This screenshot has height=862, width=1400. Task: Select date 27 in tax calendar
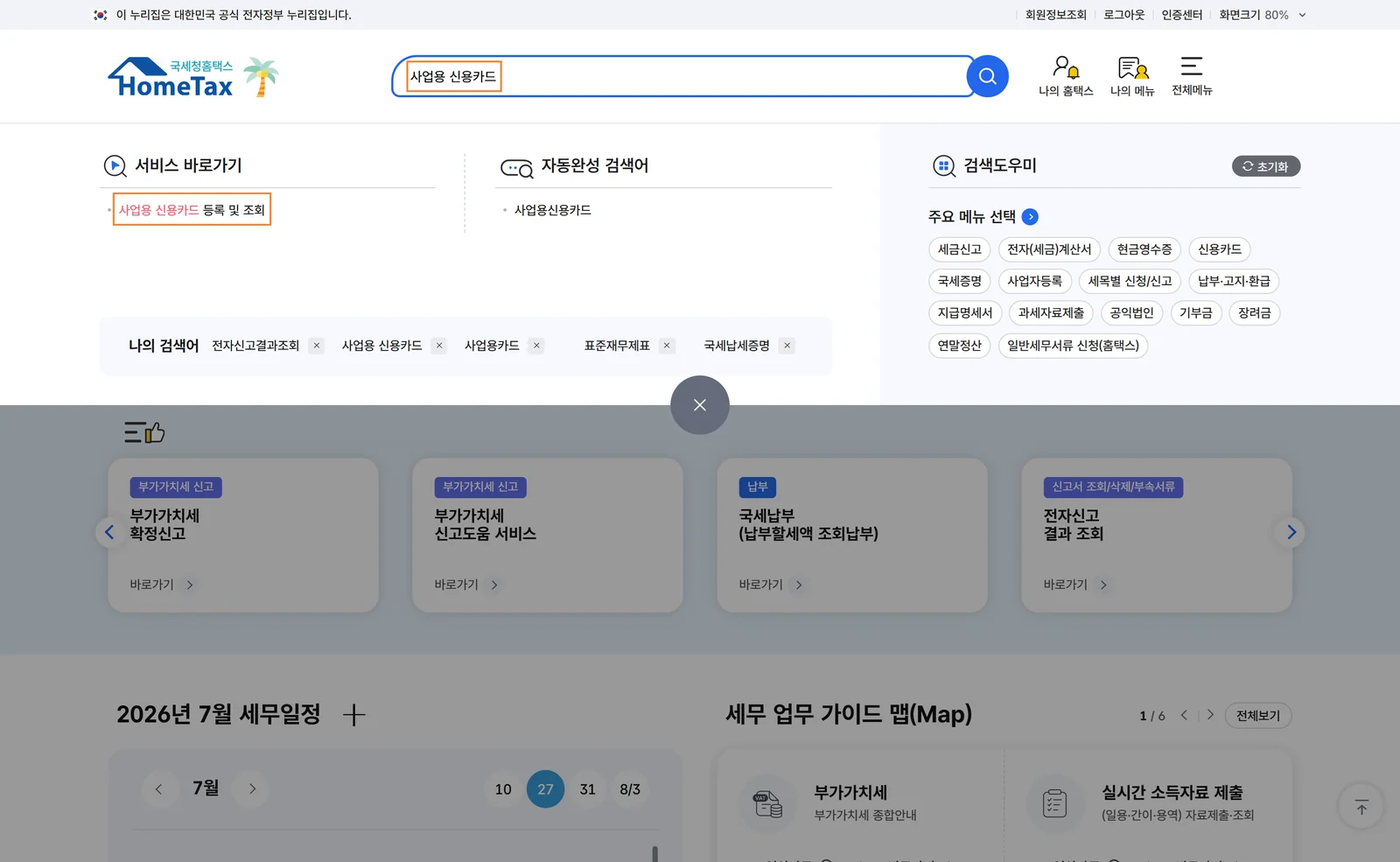pyautogui.click(x=545, y=789)
